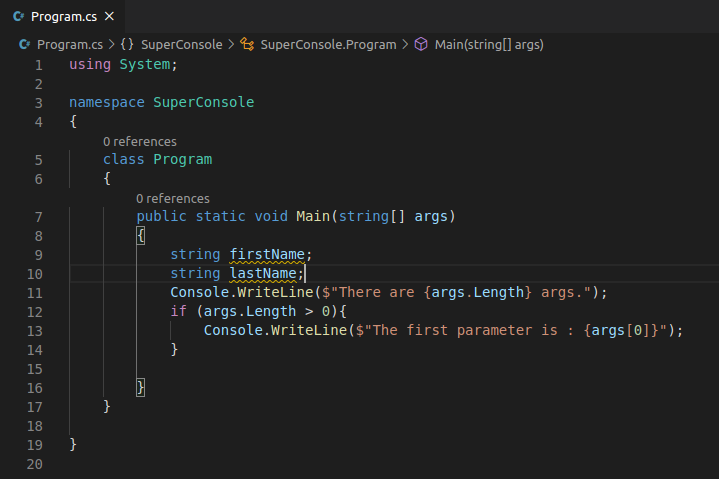This screenshot has height=479, width=719.
Task: Click the namespace braces icon in breadcrumb
Action: tap(127, 44)
